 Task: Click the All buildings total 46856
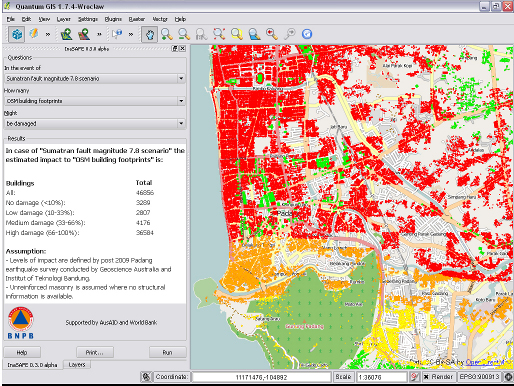pyautogui.click(x=145, y=193)
